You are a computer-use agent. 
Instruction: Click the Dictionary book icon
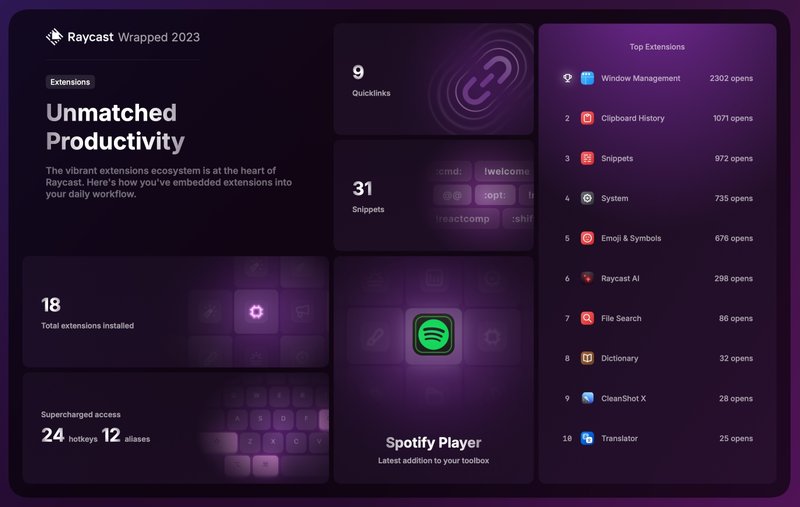[587, 358]
